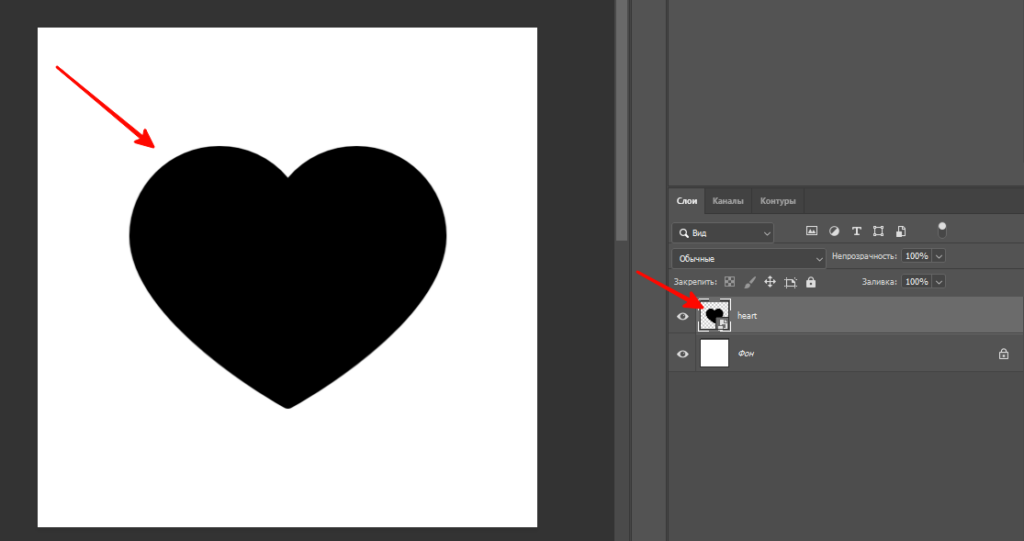Select the heart layer thumbnail
1024x541 pixels.
coord(714,316)
